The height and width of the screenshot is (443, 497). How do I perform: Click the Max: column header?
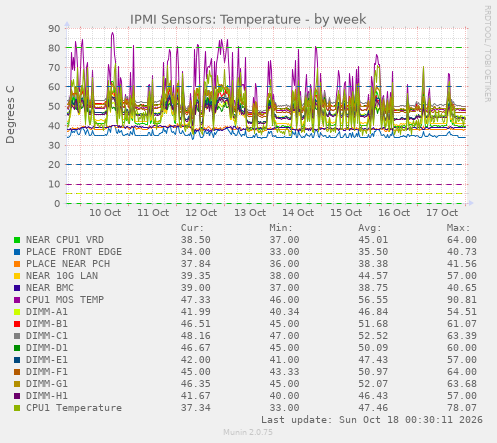(x=458, y=228)
